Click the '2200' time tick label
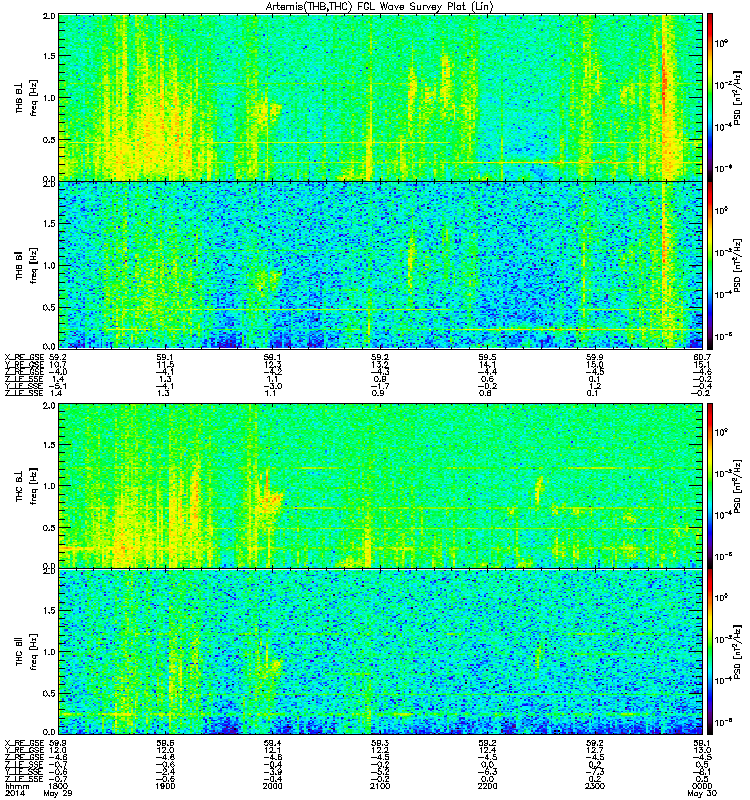 click(487, 786)
